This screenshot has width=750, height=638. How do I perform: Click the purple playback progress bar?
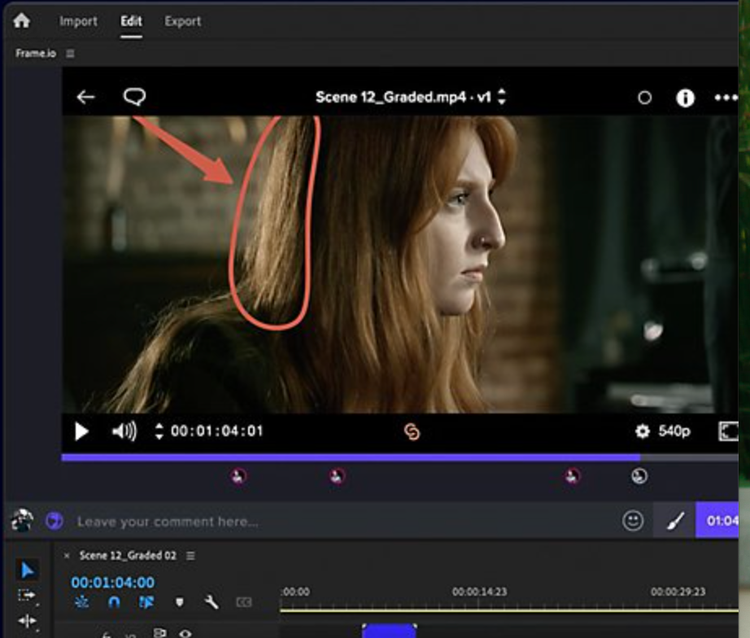350,458
